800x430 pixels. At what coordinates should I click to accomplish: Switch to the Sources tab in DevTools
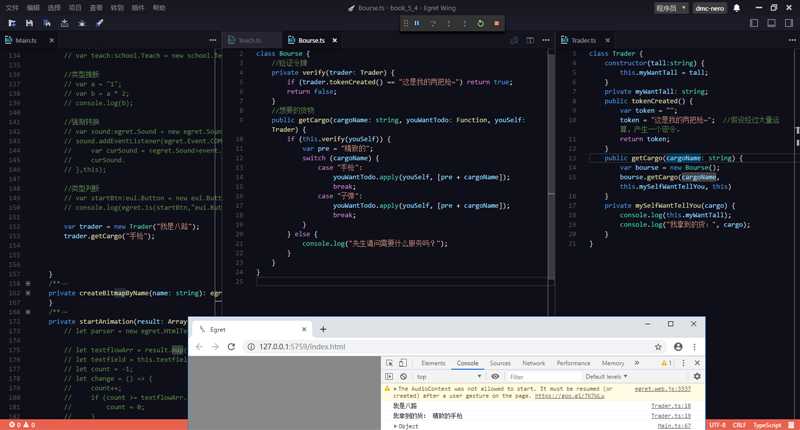500,363
